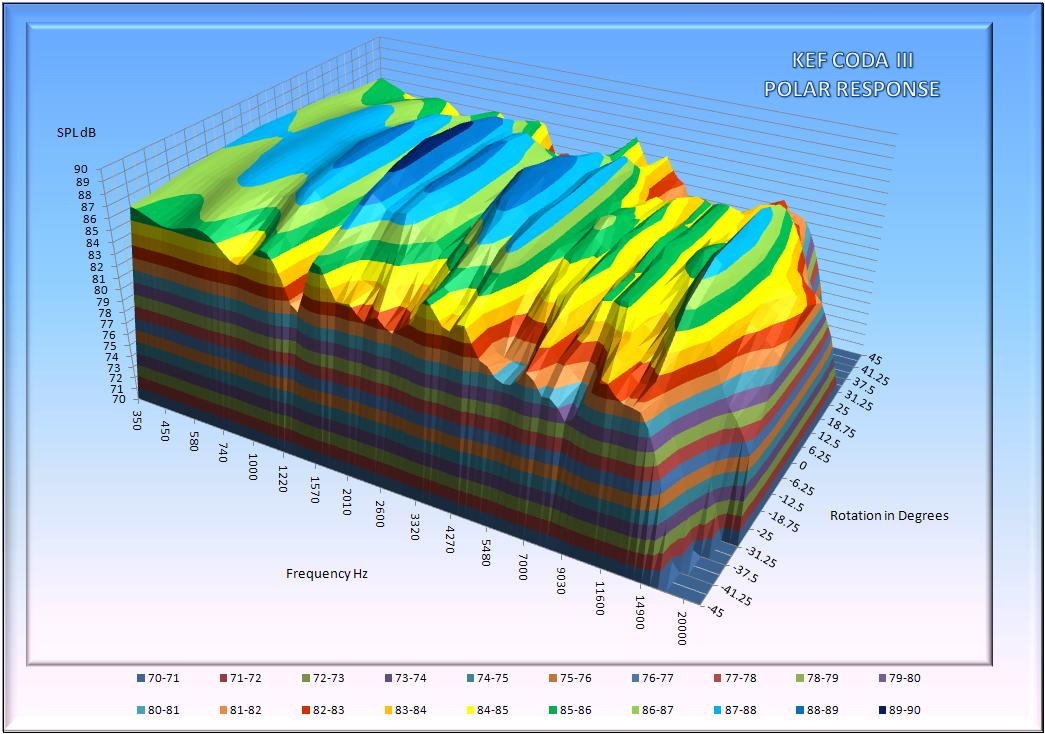Click the 1000 frequency axis label
The width and height of the screenshot is (1045, 734).
(253, 467)
